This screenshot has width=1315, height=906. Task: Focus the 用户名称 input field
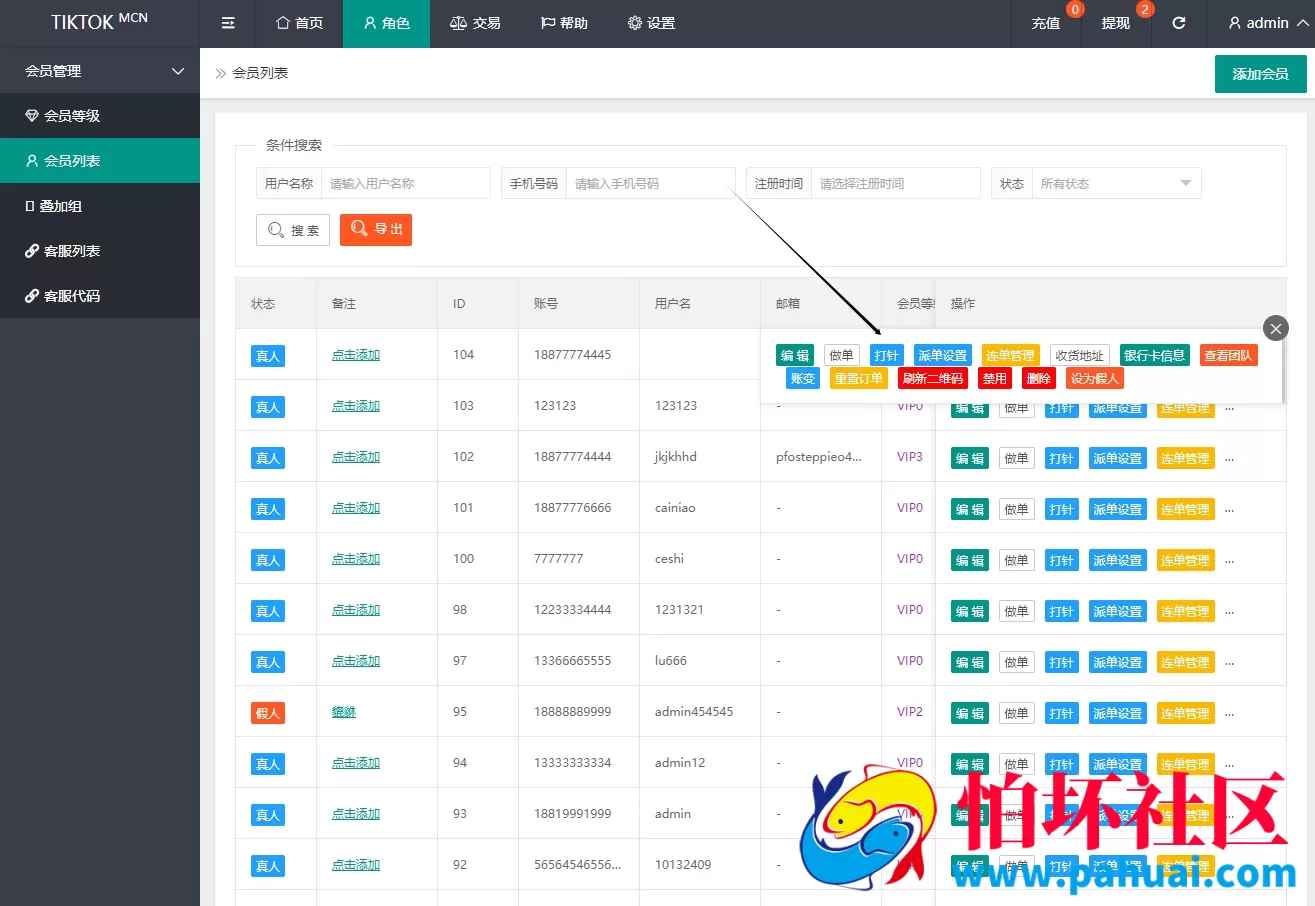(x=405, y=184)
